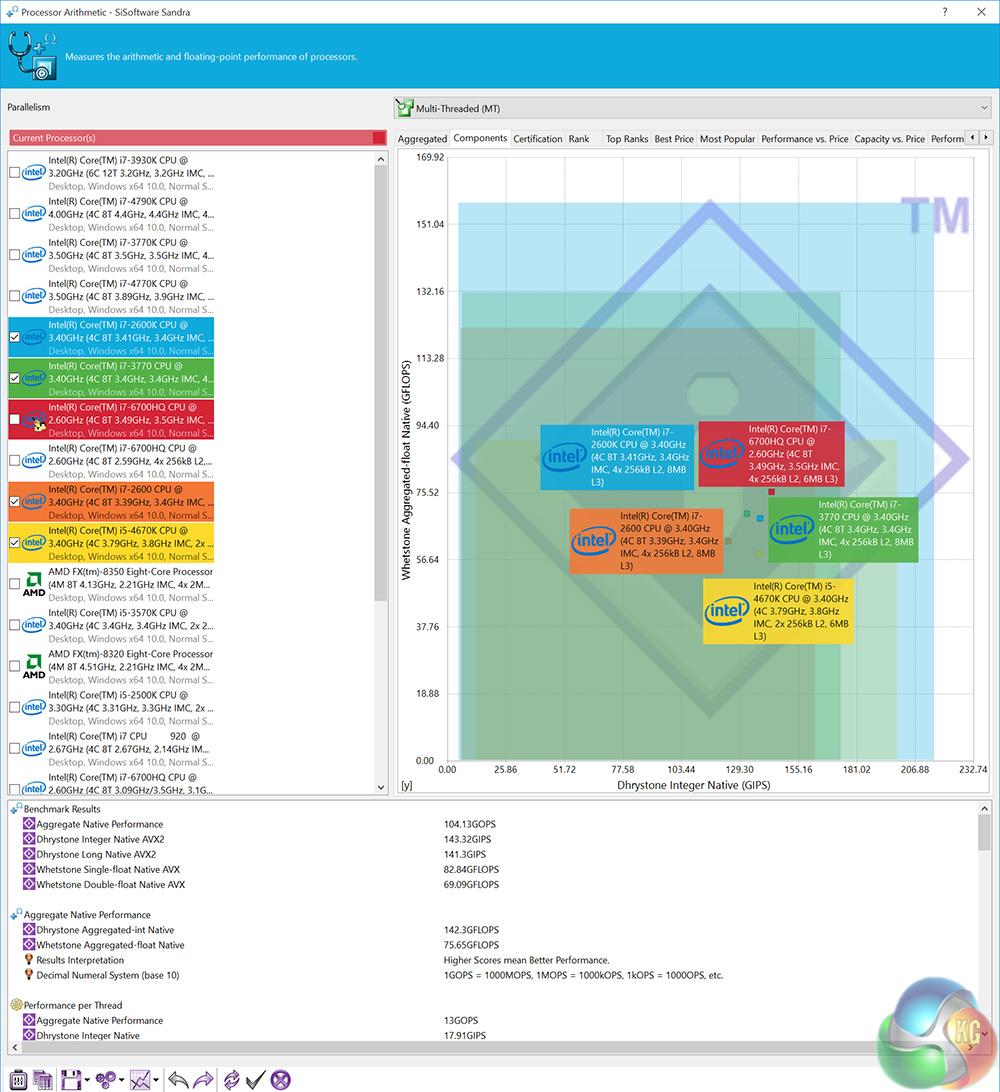Click the Performance per Thread section icon
The height and width of the screenshot is (1092, 1000).
click(17, 1005)
